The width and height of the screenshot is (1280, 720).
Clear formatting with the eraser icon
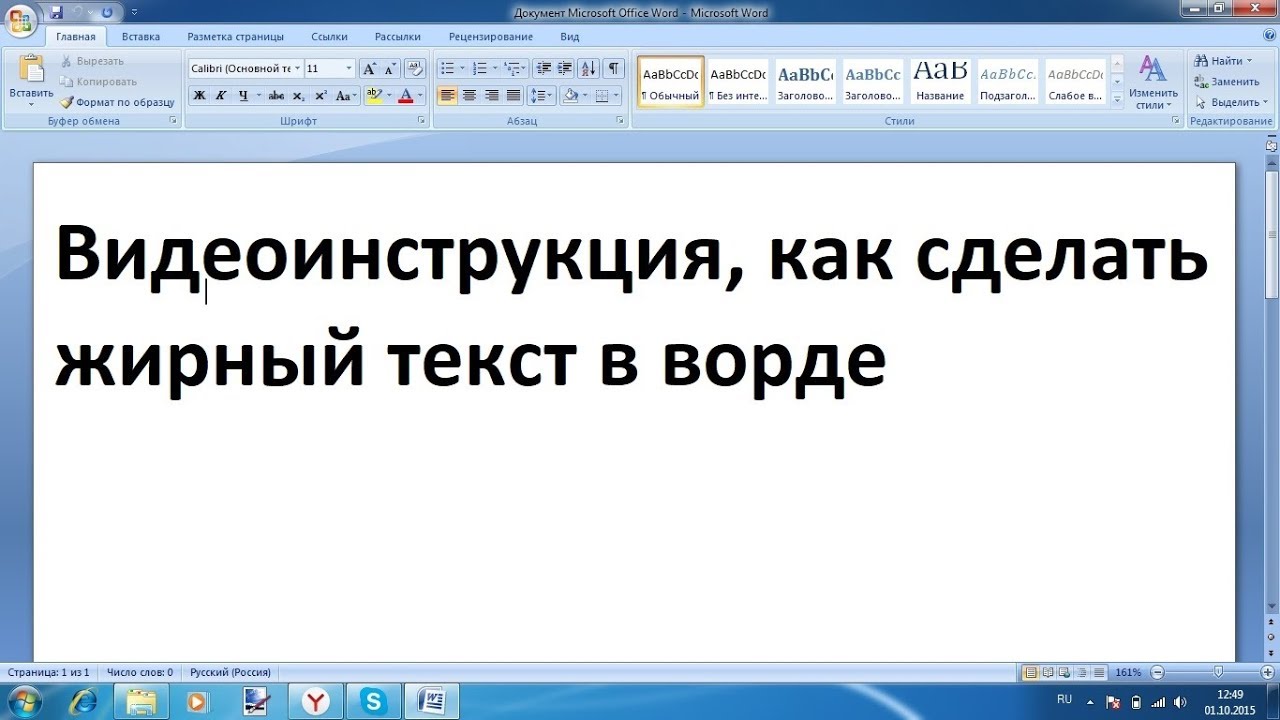tap(416, 69)
